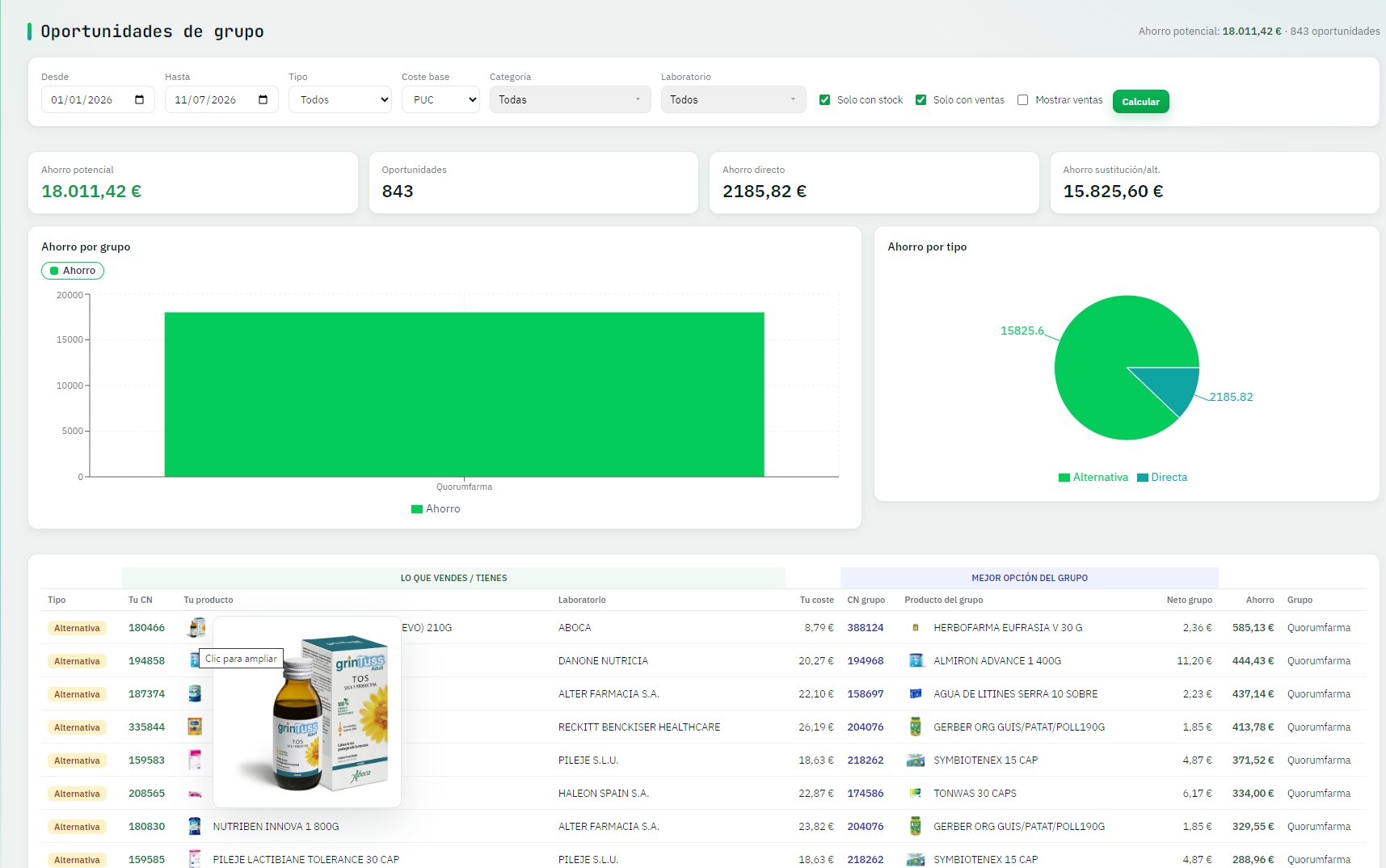Viewport: 1386px width, 868px height.
Task: Click the Ahorro directo value 2185,82 €
Action: pyautogui.click(x=765, y=192)
